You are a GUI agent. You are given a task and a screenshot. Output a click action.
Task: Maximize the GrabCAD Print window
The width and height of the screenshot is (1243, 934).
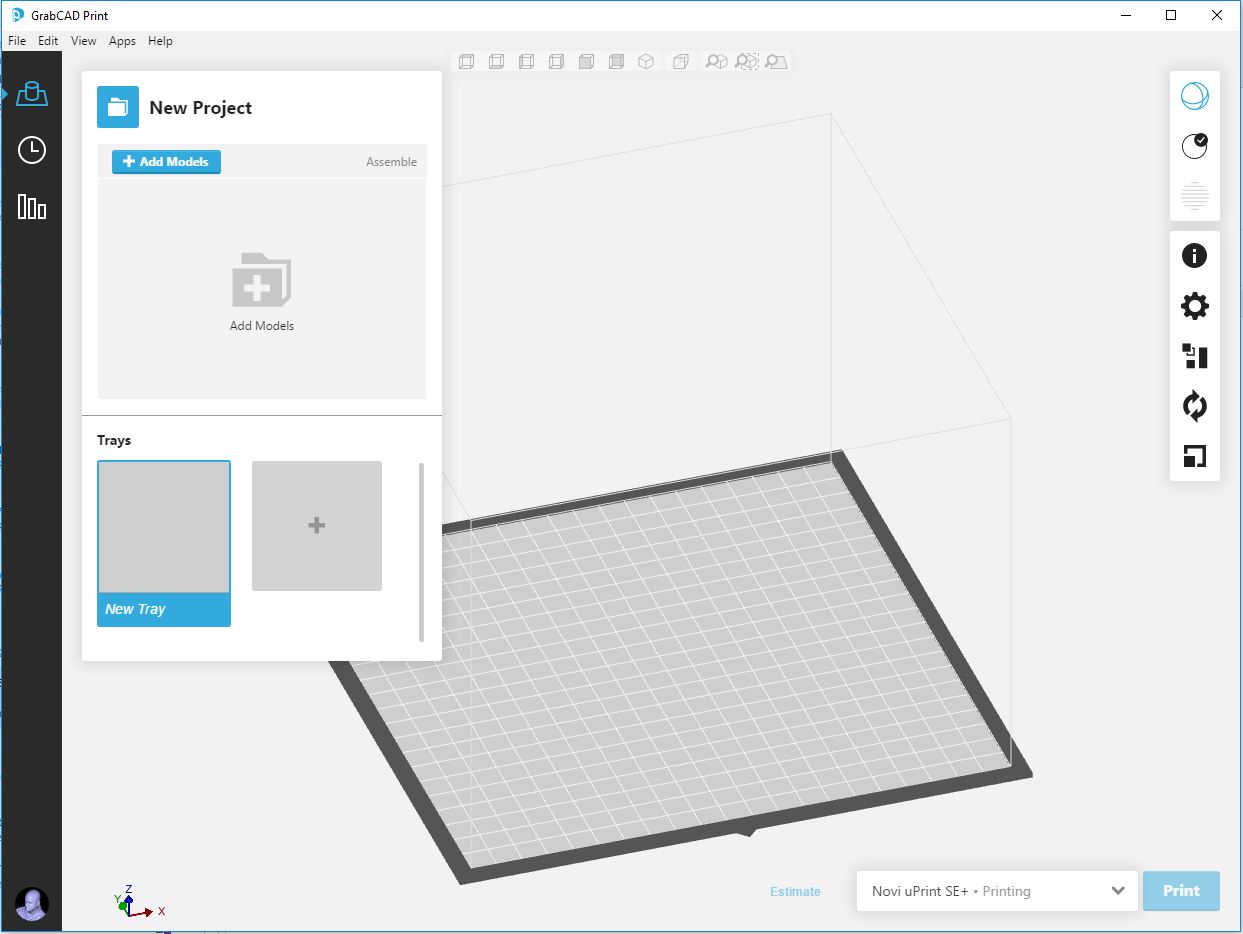(x=1171, y=15)
